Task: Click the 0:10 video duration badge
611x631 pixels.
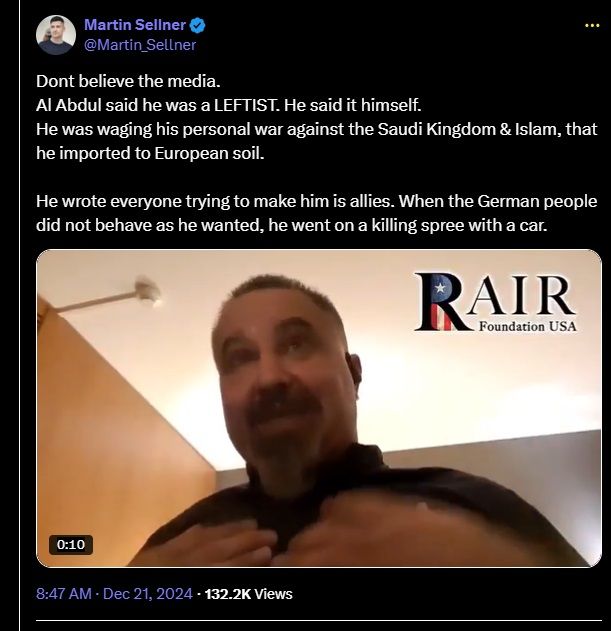Action: pyautogui.click(x=71, y=544)
